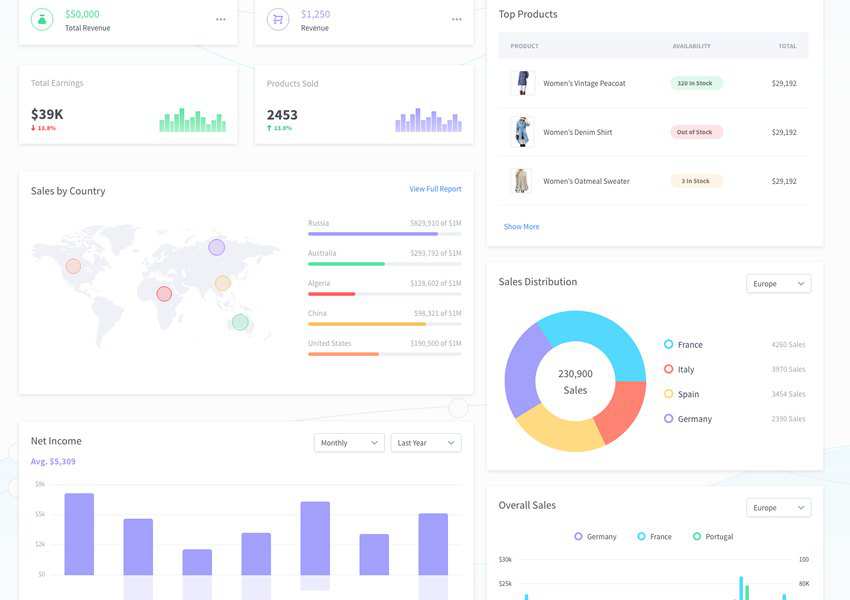850x600 pixels.
Task: Open the three-dot menu on the $50,000 card
Action: 220,19
